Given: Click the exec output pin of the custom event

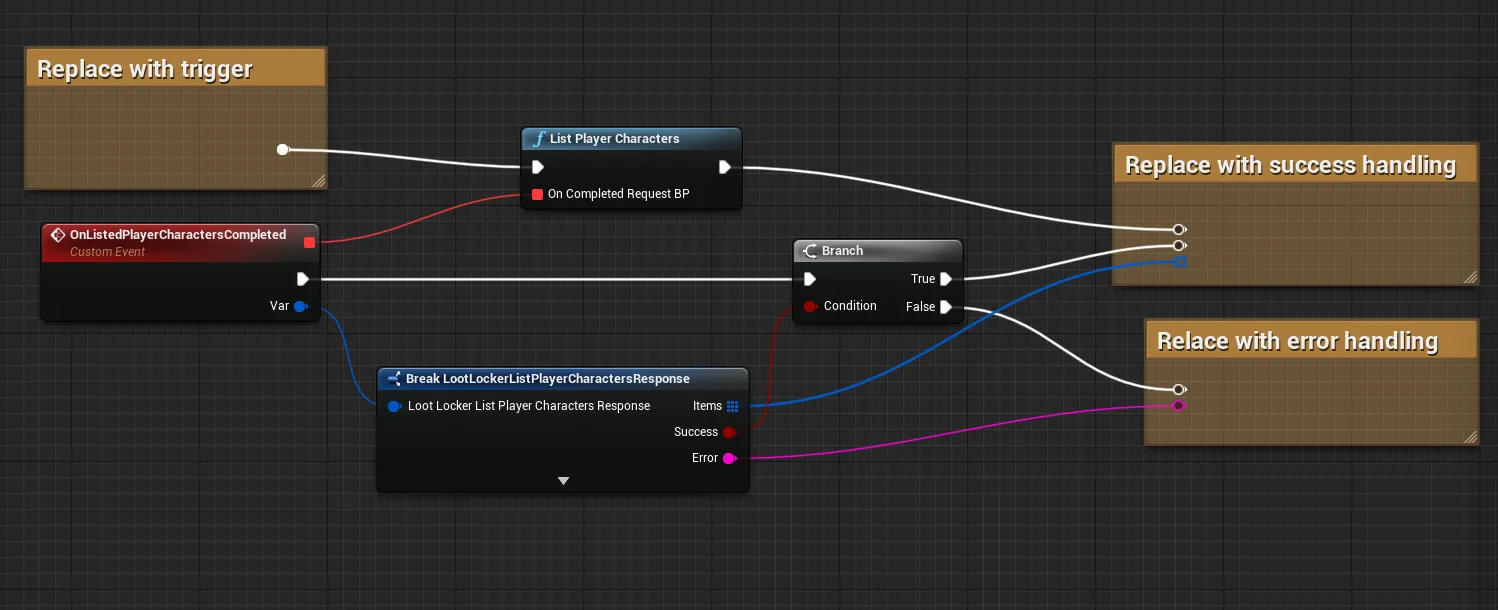Looking at the screenshot, I should tap(303, 279).
